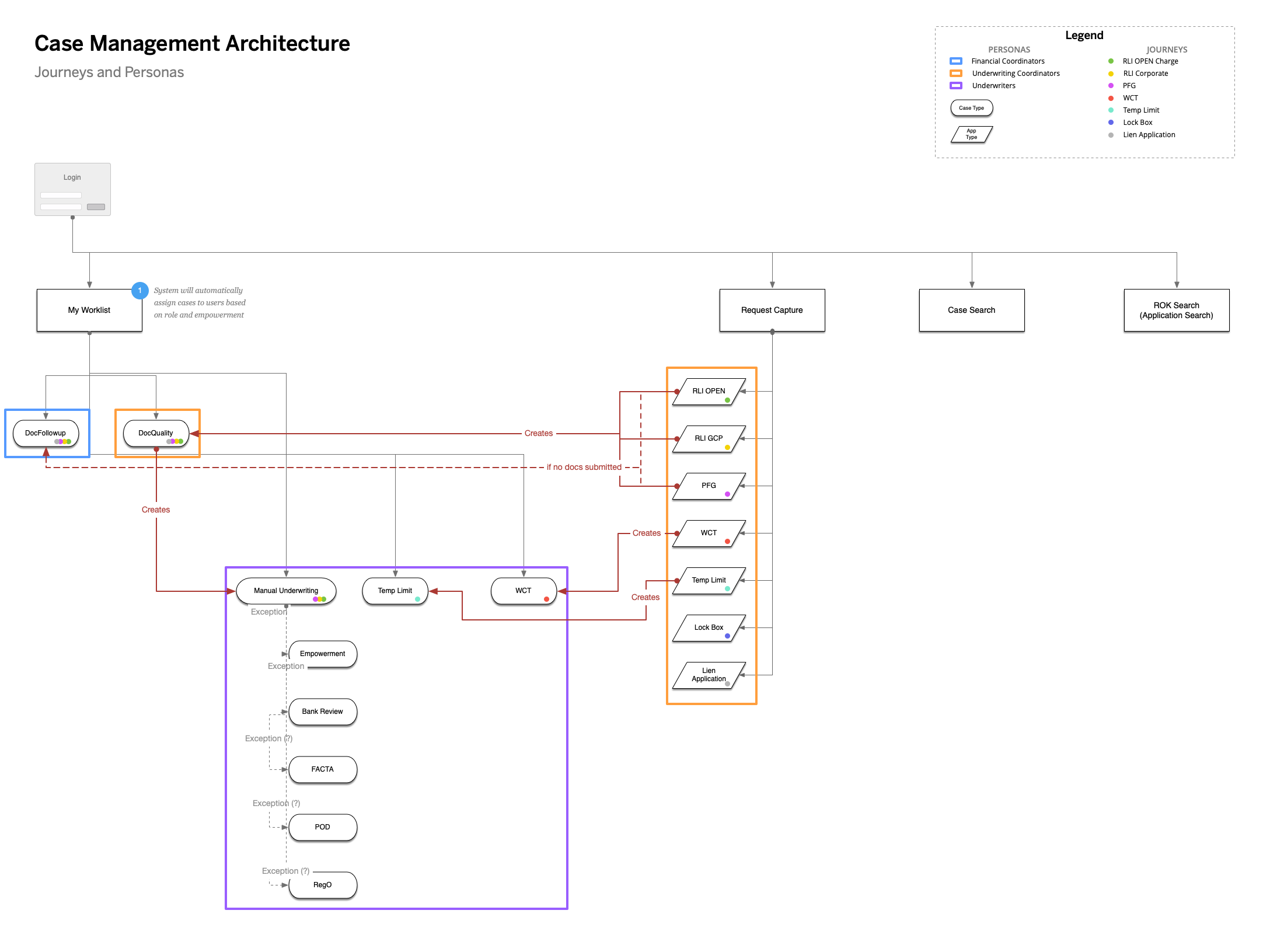Click the Lock Box blue legend dot
Image resolution: width=1277 pixels, height=952 pixels.
(x=1111, y=123)
